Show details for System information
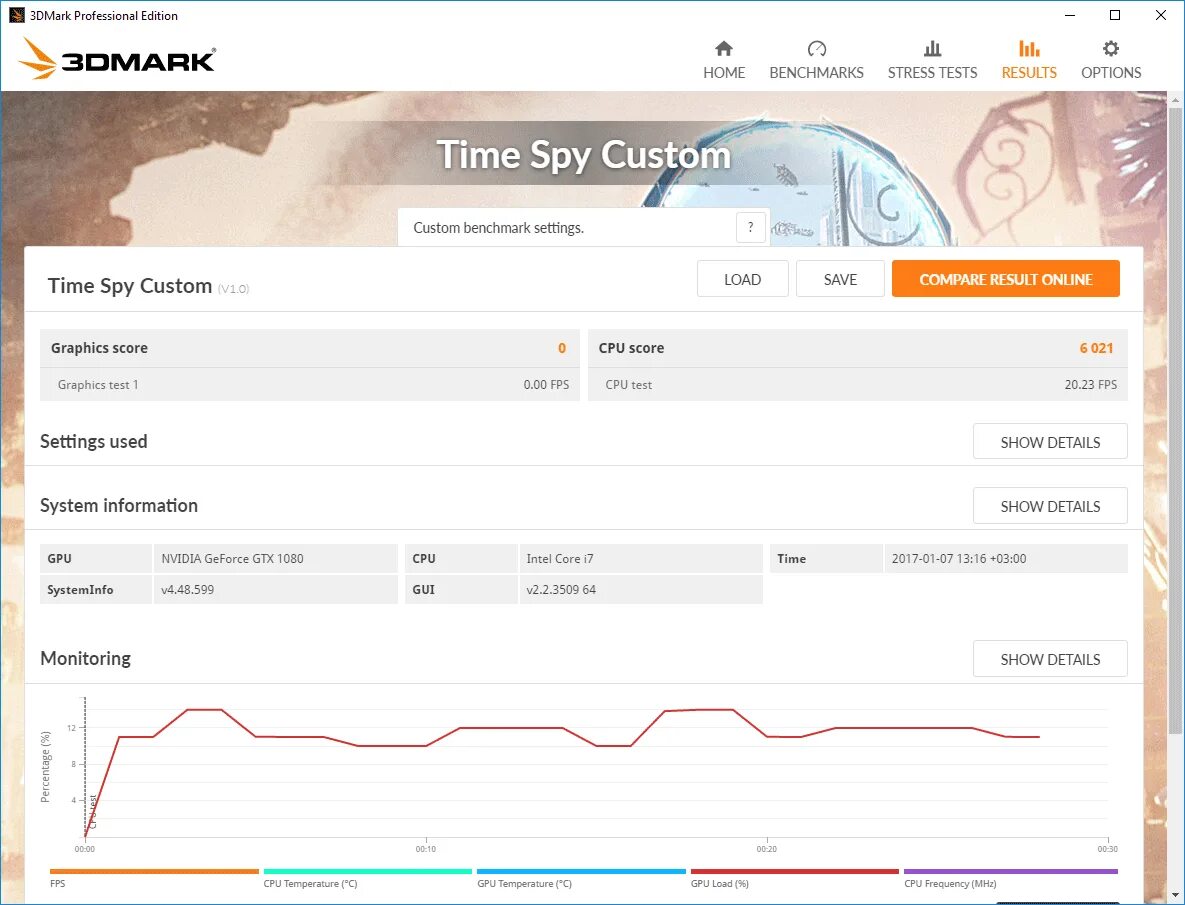1185x905 pixels. [1050, 506]
